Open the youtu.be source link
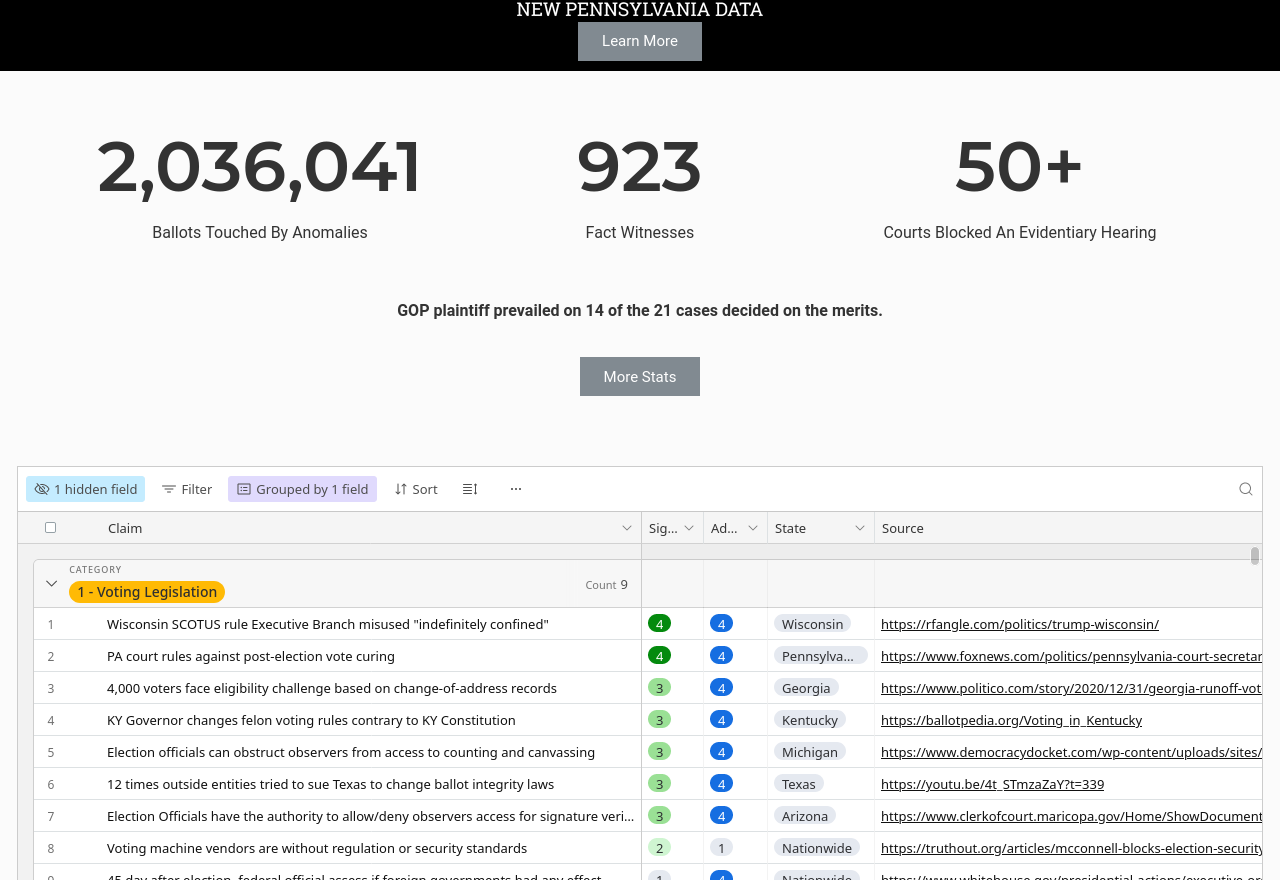Viewport: 1280px width, 880px height. pos(992,784)
